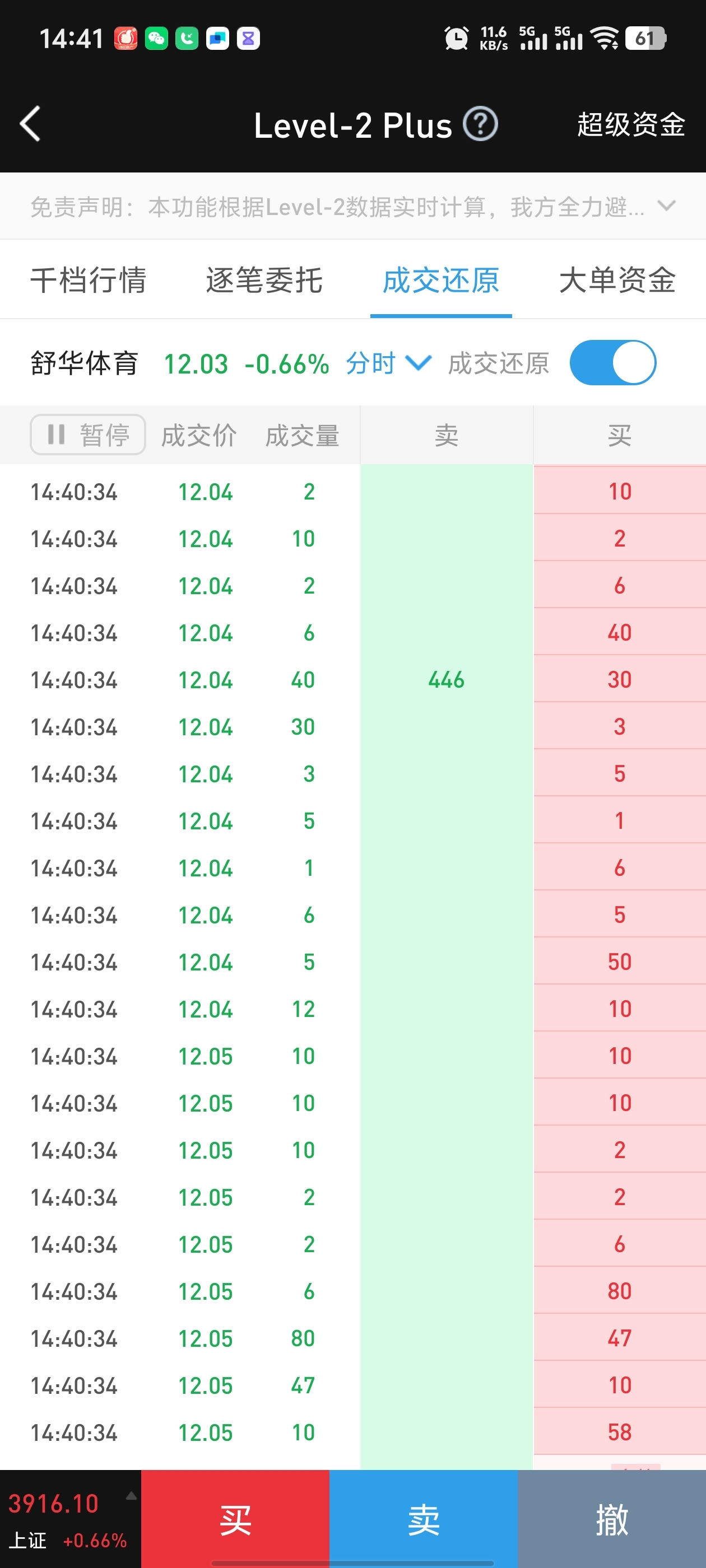706x1568 pixels.
Task: Tap the hourglass notification icon
Action: (248, 38)
